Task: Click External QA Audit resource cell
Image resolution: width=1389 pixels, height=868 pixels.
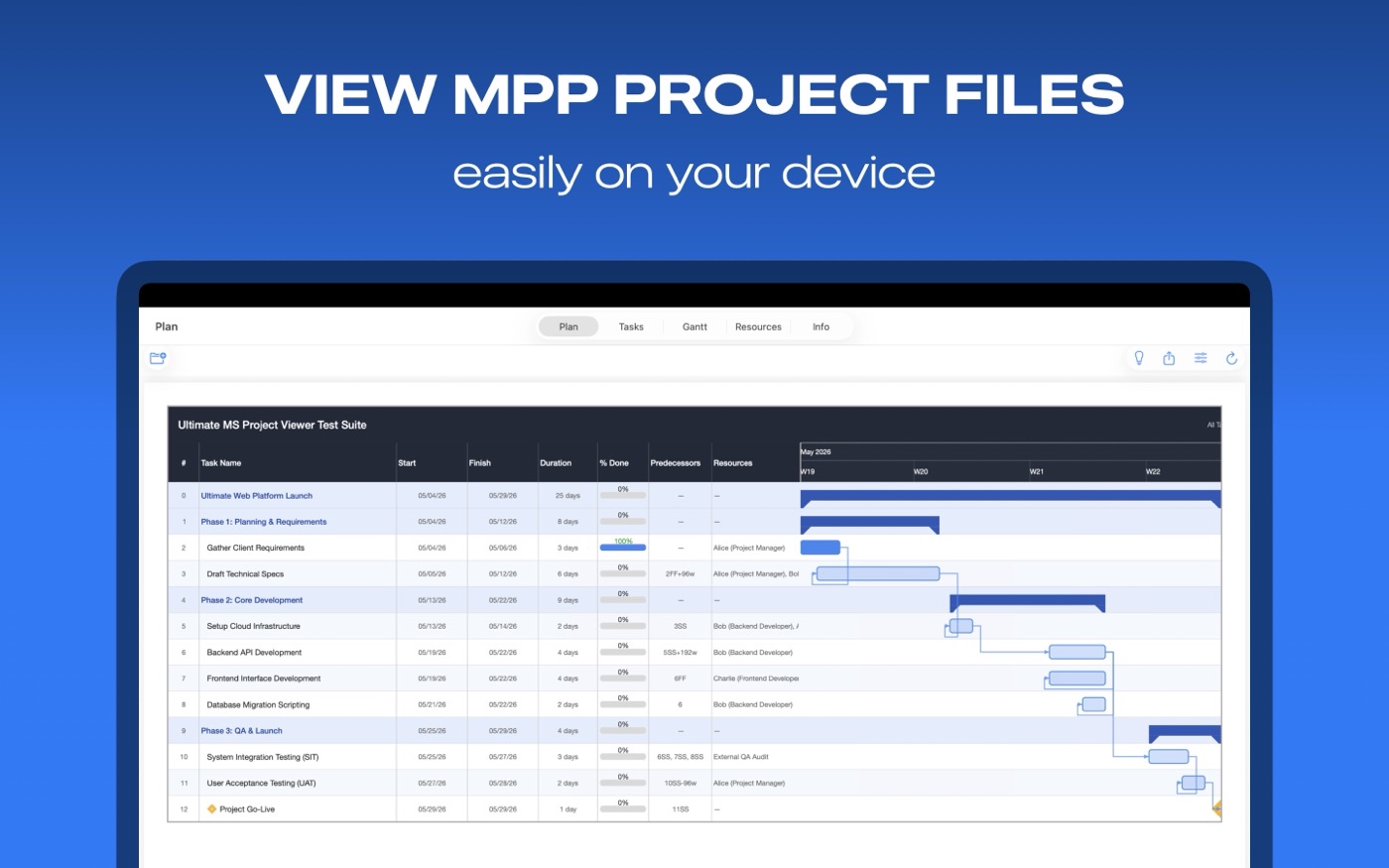Action: coord(741,757)
